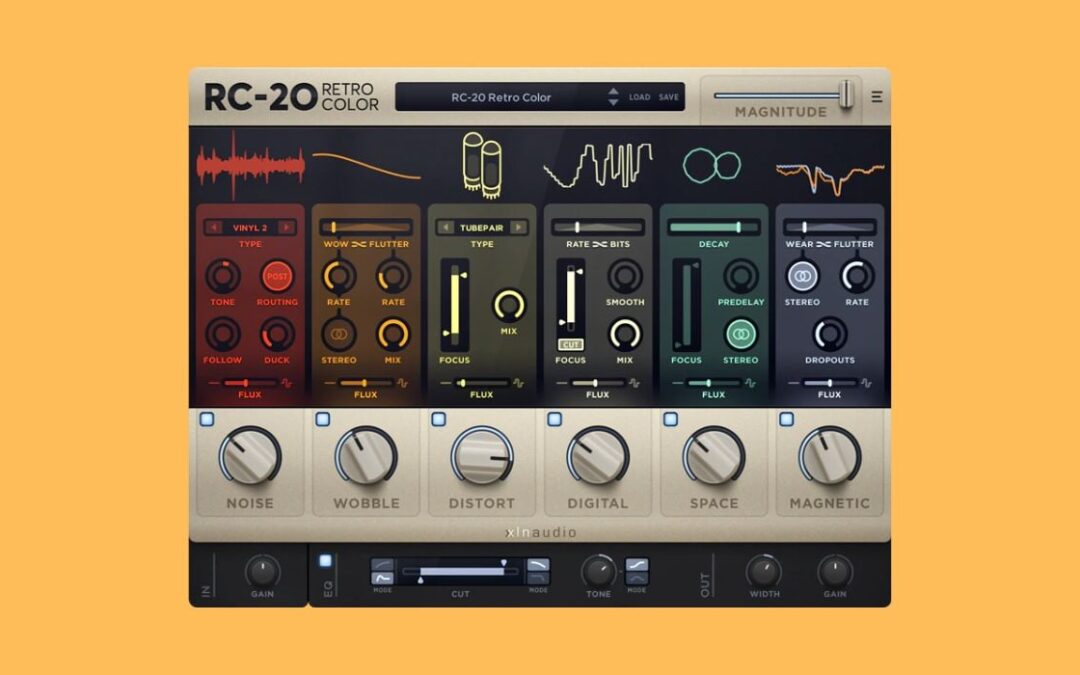Click the Decay slider in Space module
The image size is (1080, 675).
[x=714, y=227]
